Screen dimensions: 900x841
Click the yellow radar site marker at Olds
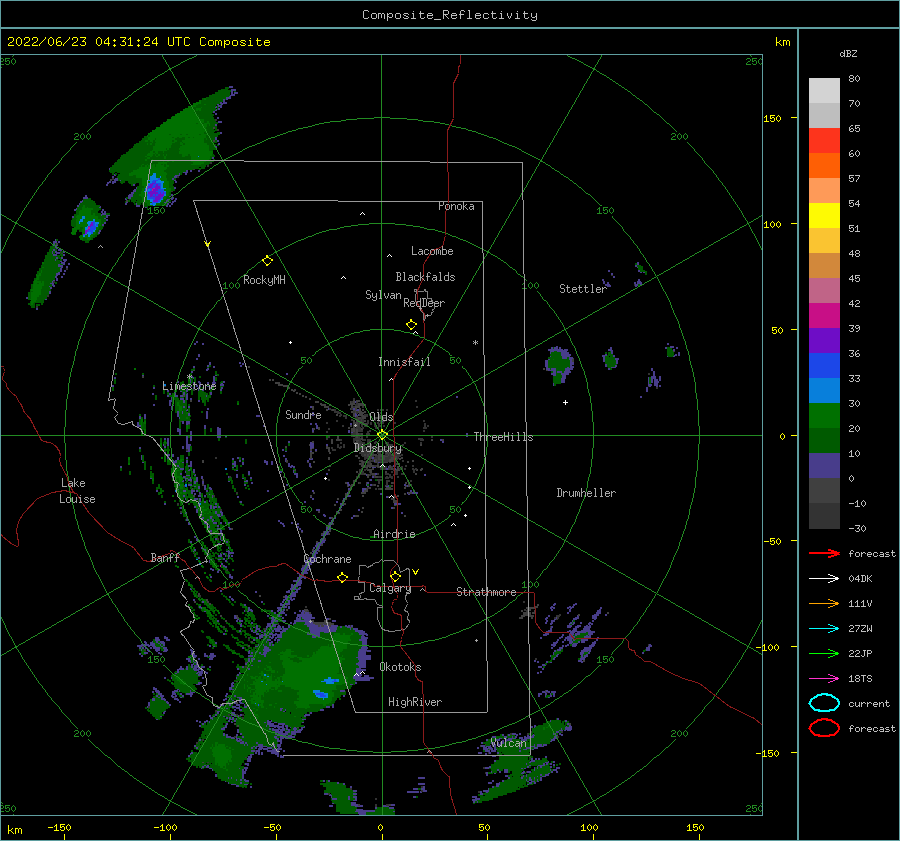(382, 435)
